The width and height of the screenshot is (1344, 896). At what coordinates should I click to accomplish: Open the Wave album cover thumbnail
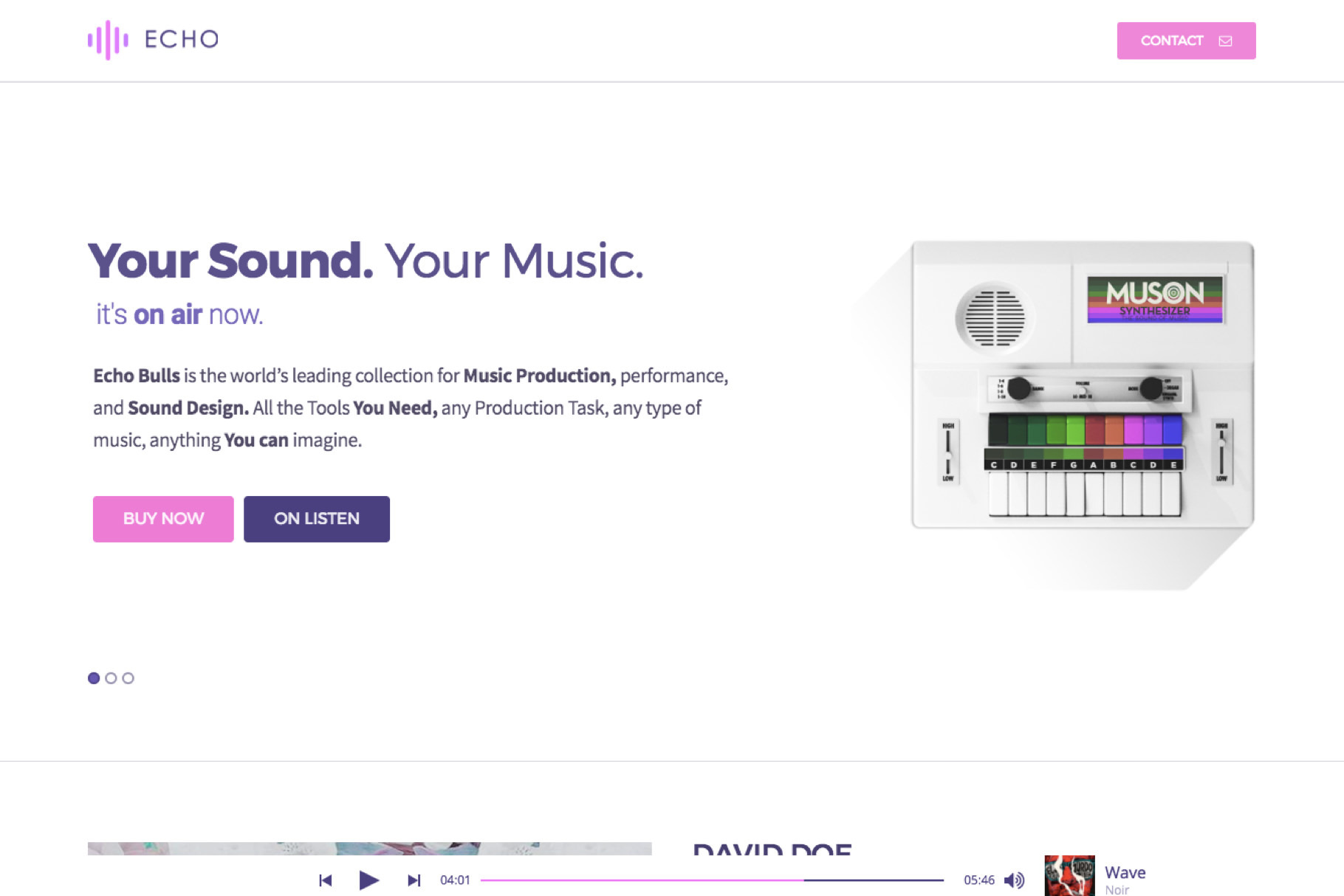[1069, 877]
